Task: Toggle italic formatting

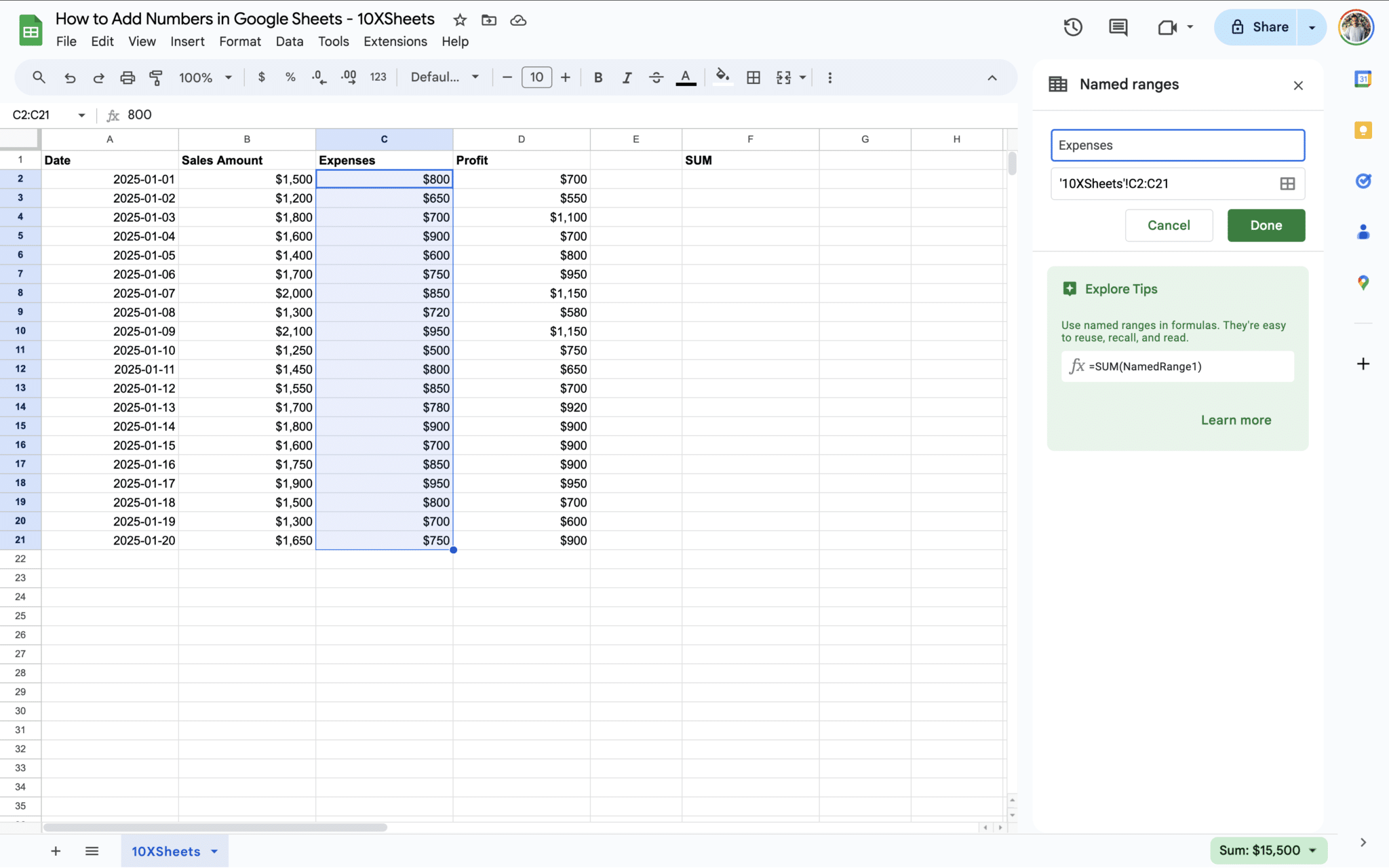Action: click(x=627, y=77)
